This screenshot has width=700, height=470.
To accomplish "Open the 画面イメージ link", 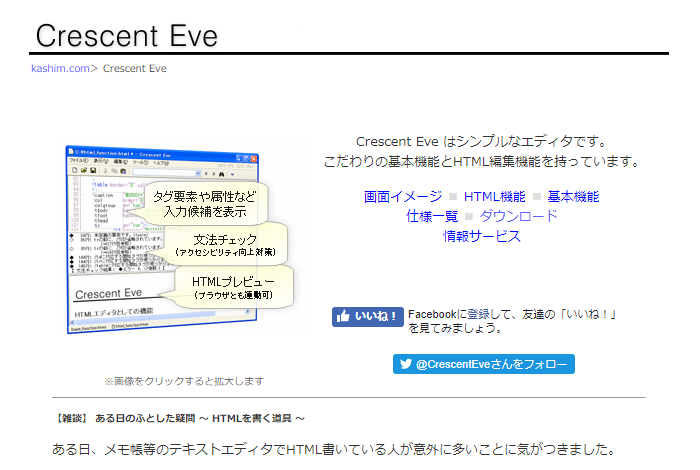I will pos(403,197).
